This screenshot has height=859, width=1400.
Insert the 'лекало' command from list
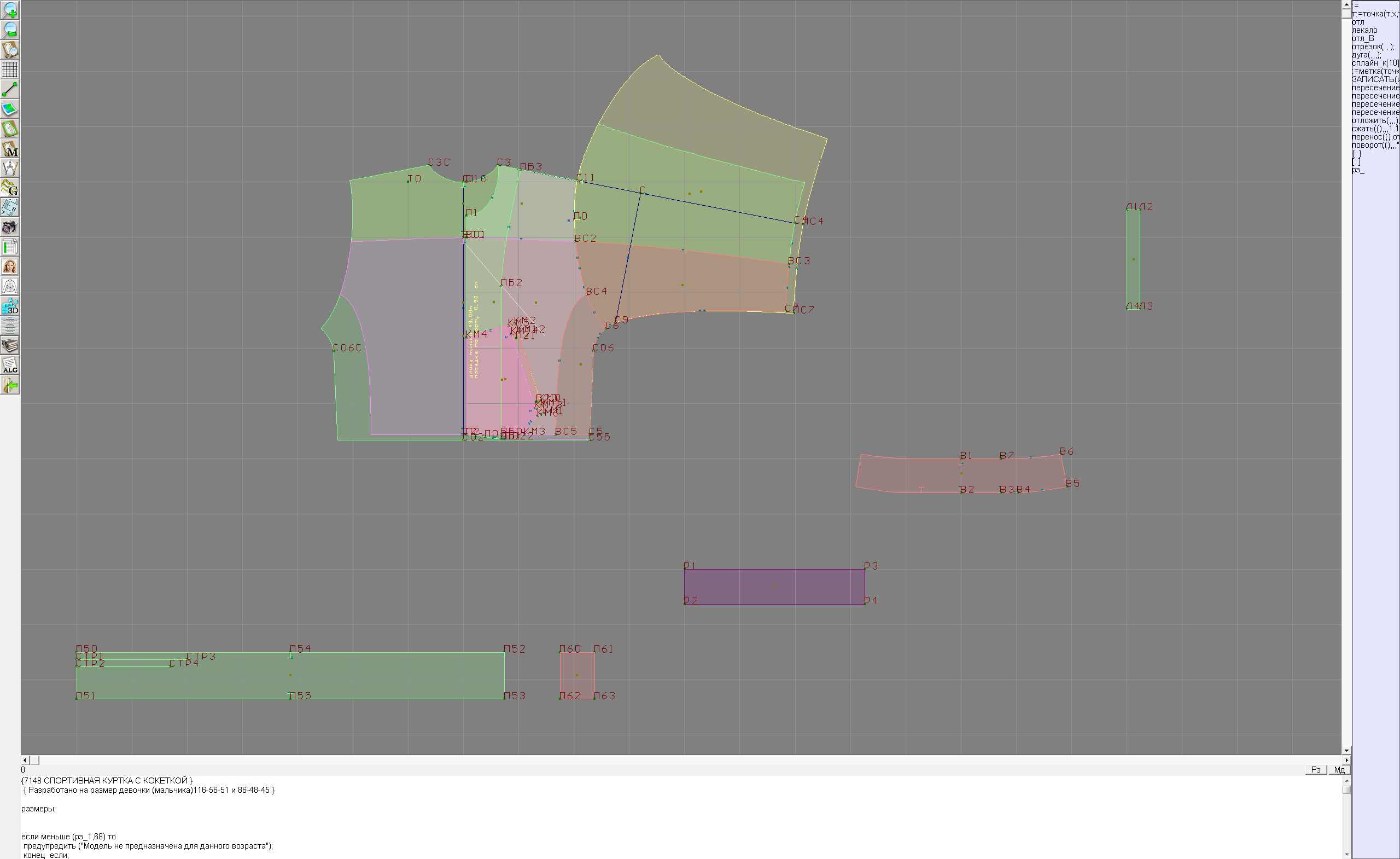coord(1364,30)
